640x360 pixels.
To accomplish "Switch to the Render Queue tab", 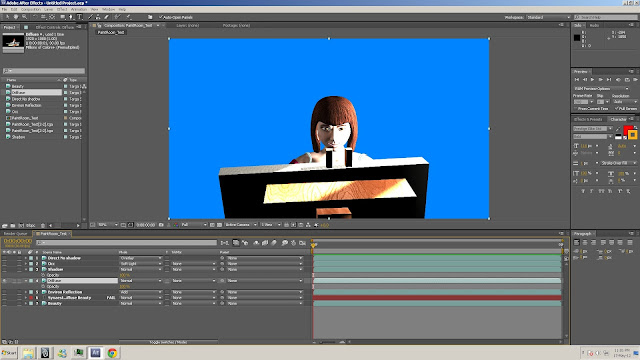I will tap(16, 233).
